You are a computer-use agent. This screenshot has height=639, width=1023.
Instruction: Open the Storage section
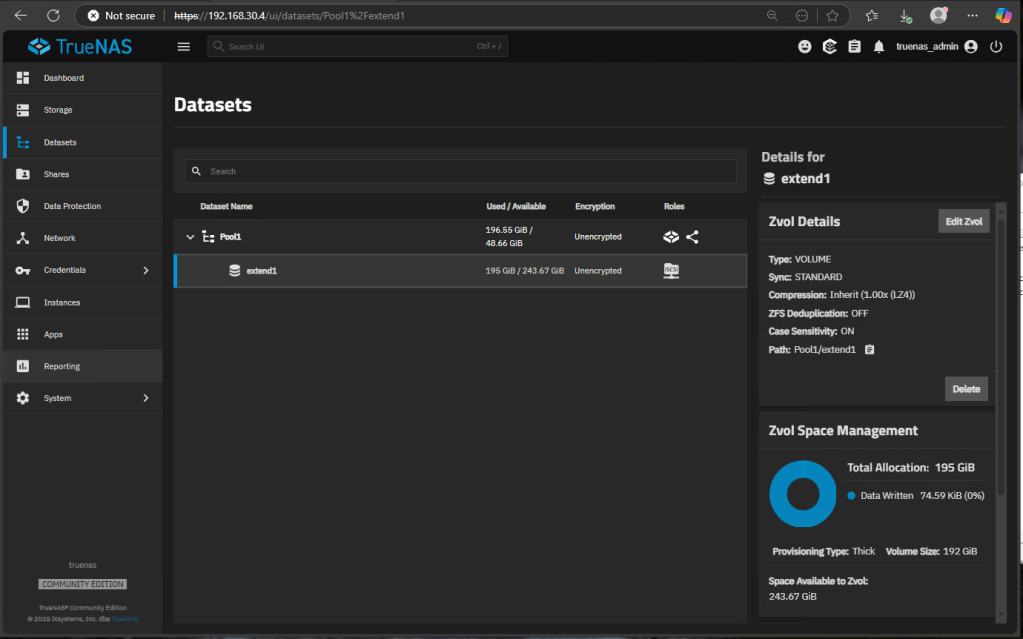[x=58, y=110]
